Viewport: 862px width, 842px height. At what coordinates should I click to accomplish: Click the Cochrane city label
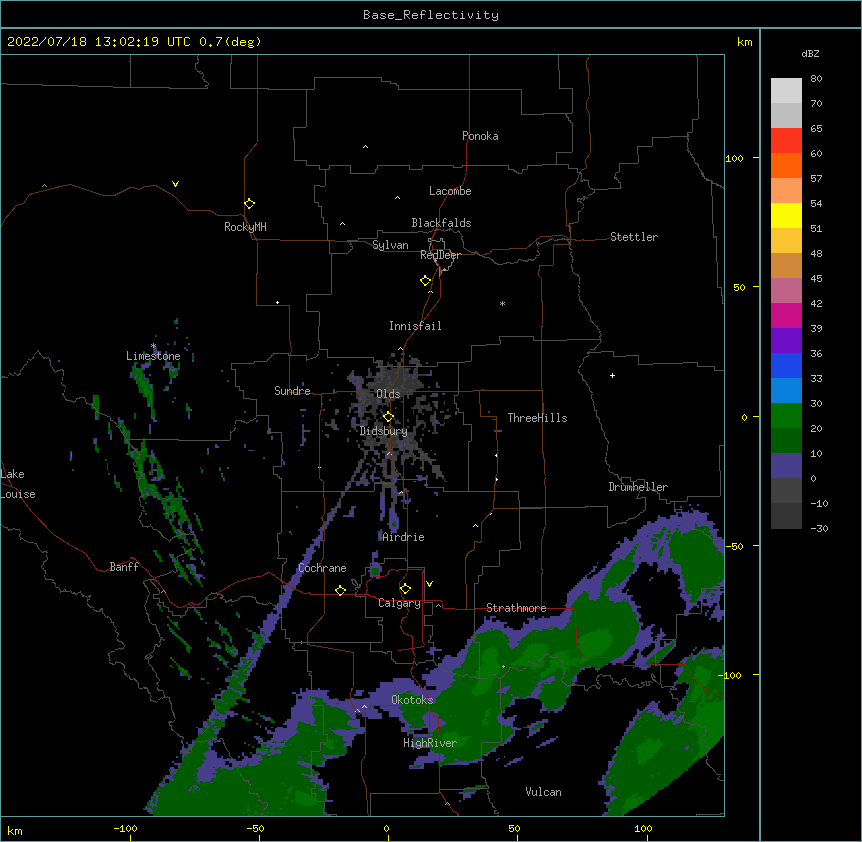pos(322,568)
